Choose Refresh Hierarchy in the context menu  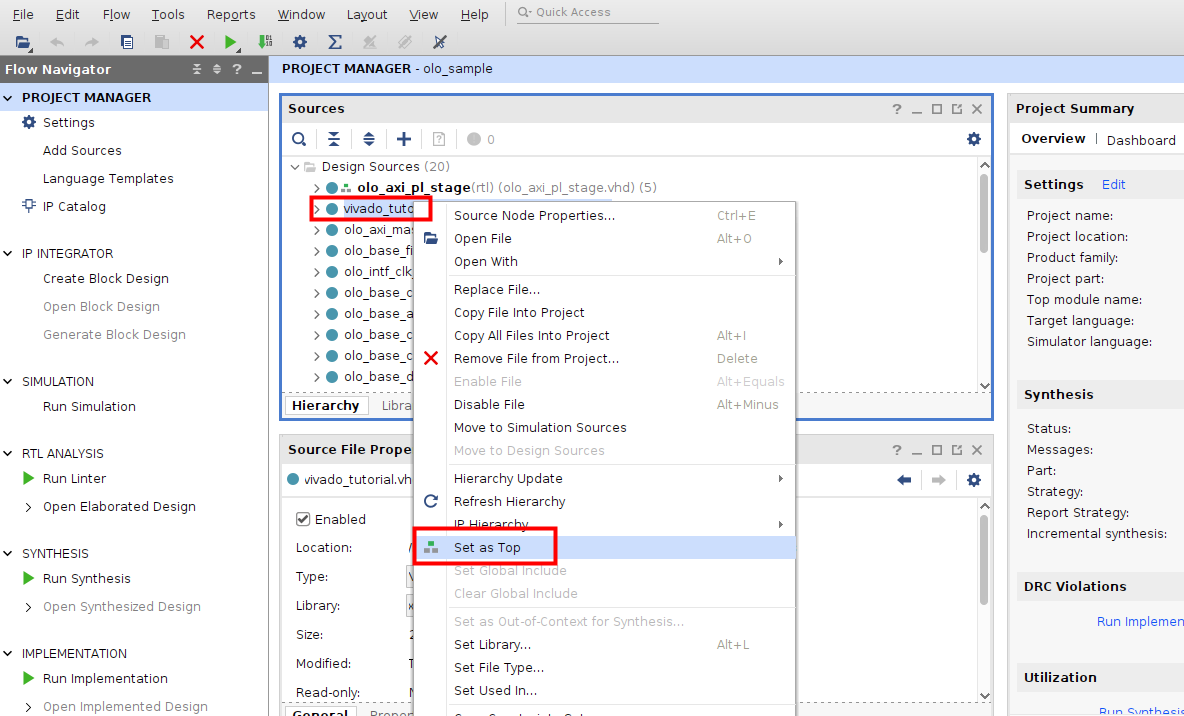605,502
